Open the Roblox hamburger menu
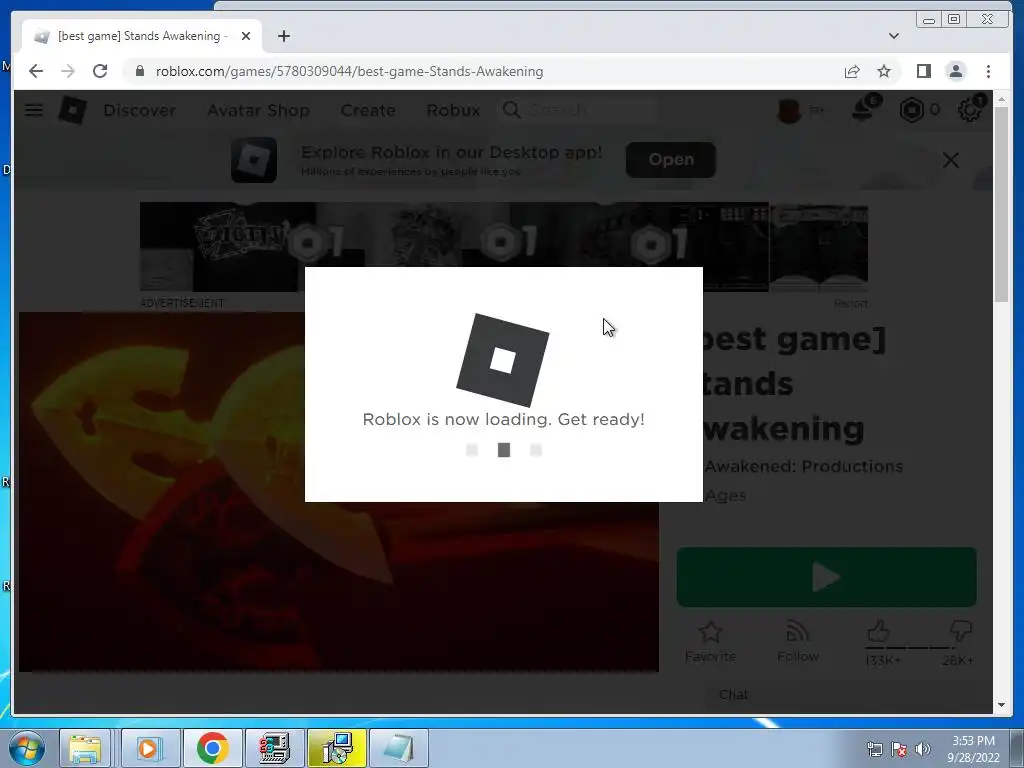The height and width of the screenshot is (768, 1024). 34,110
